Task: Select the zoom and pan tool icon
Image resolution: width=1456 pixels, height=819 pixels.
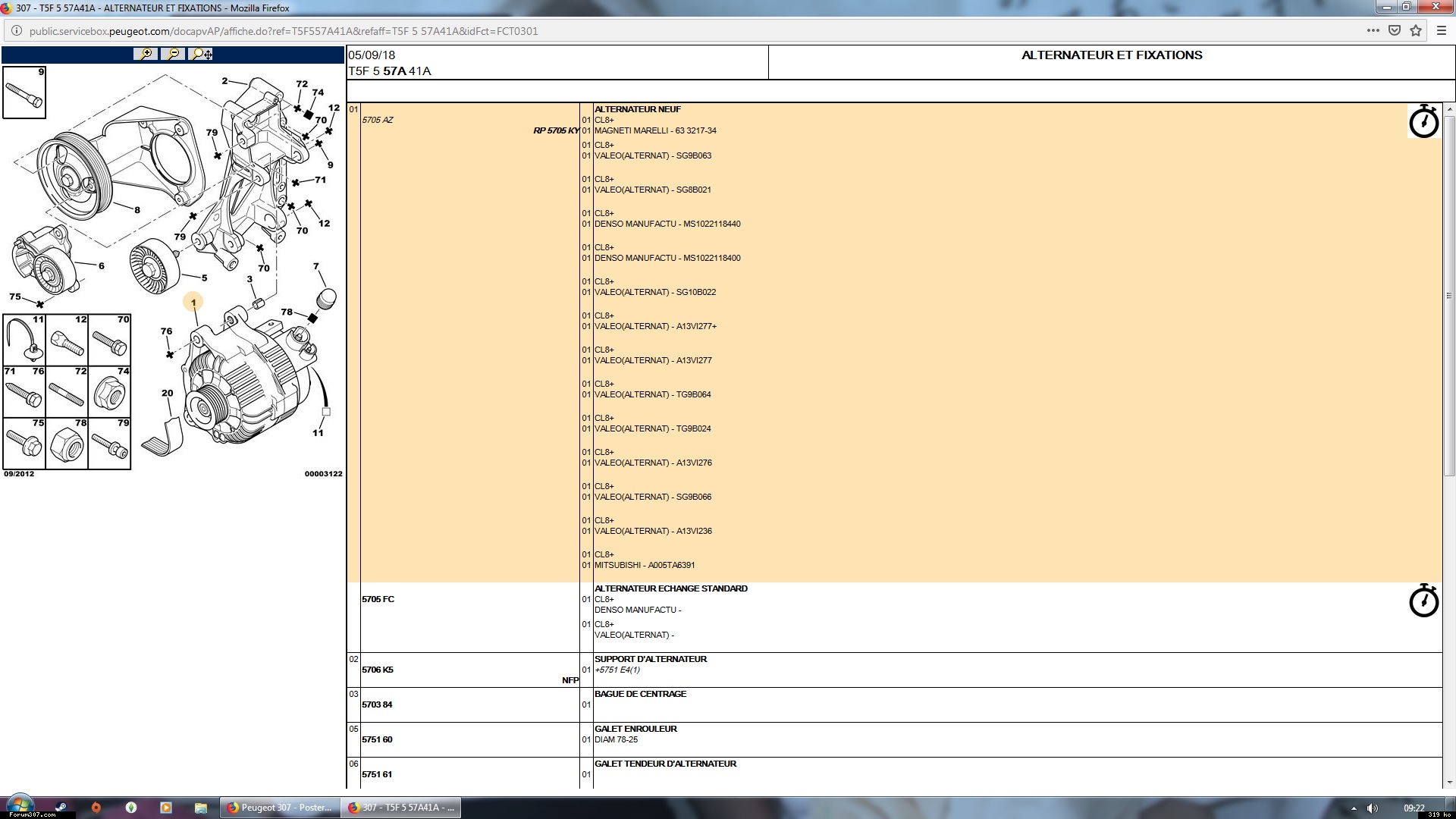Action: click(x=202, y=54)
